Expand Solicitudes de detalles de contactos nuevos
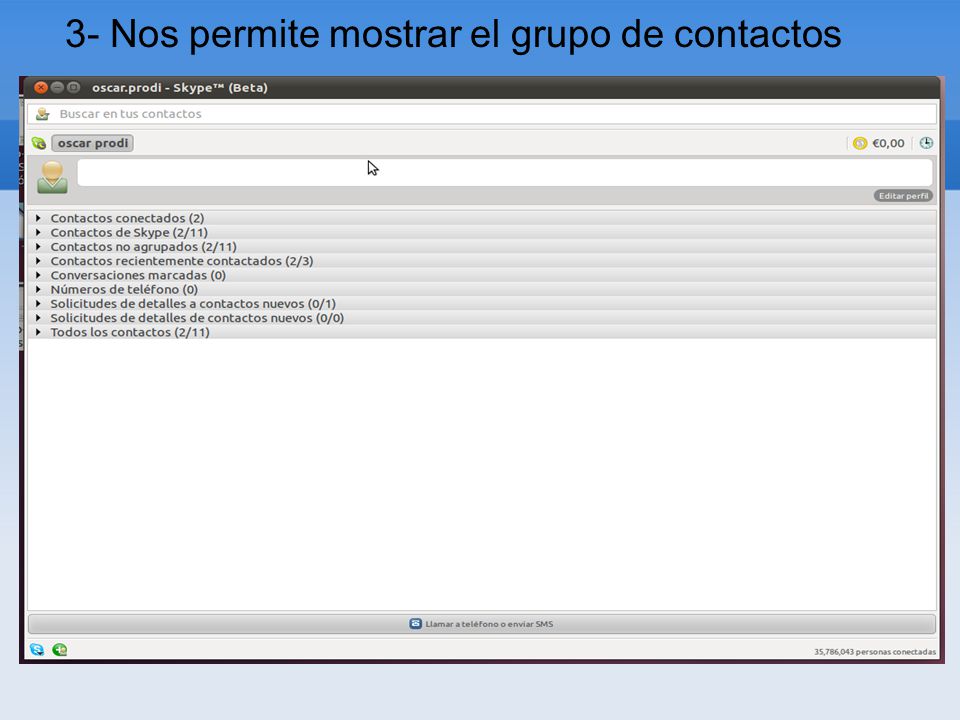 38,318
